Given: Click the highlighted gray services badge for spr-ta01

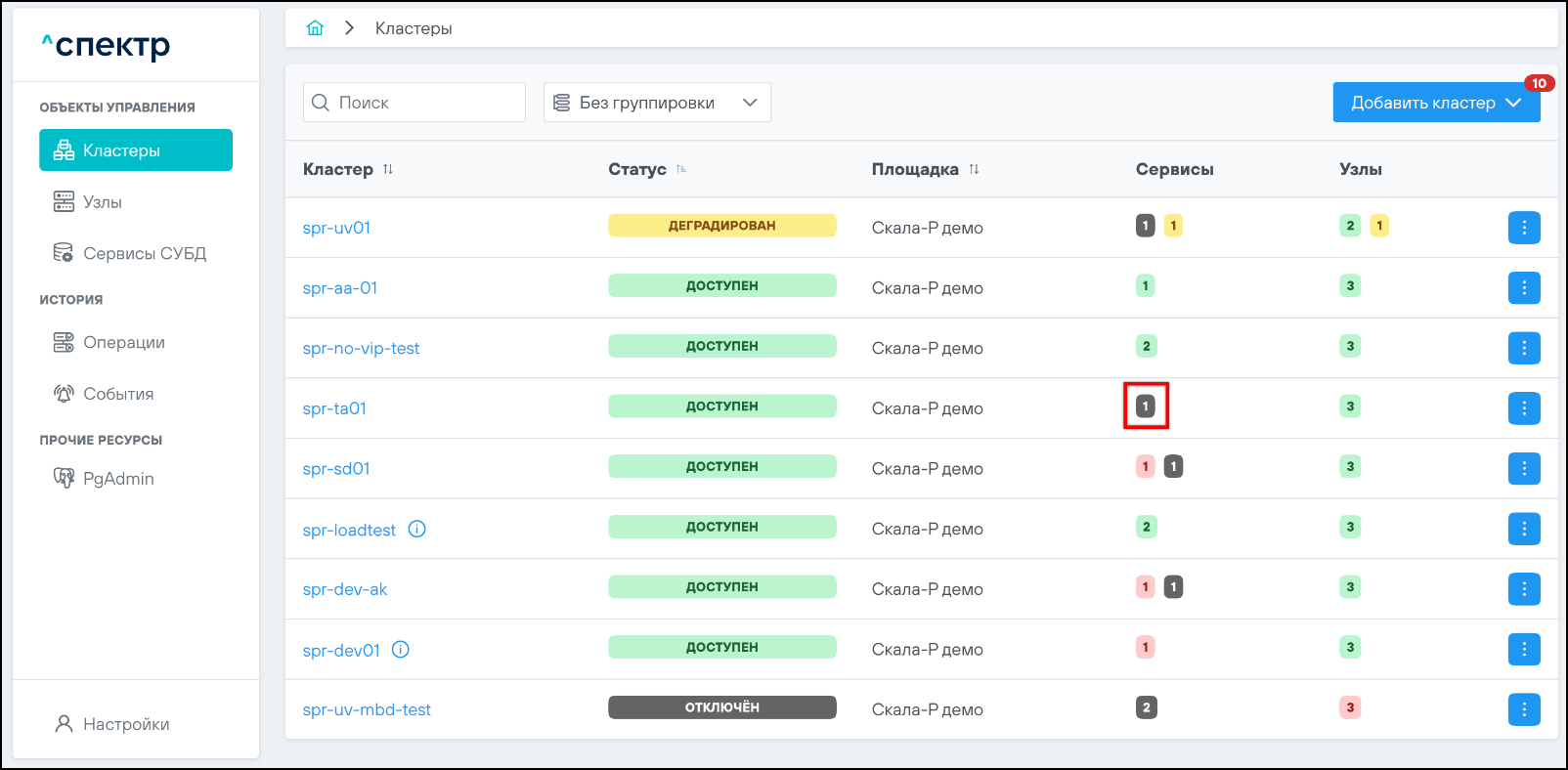Looking at the screenshot, I should 1146,406.
